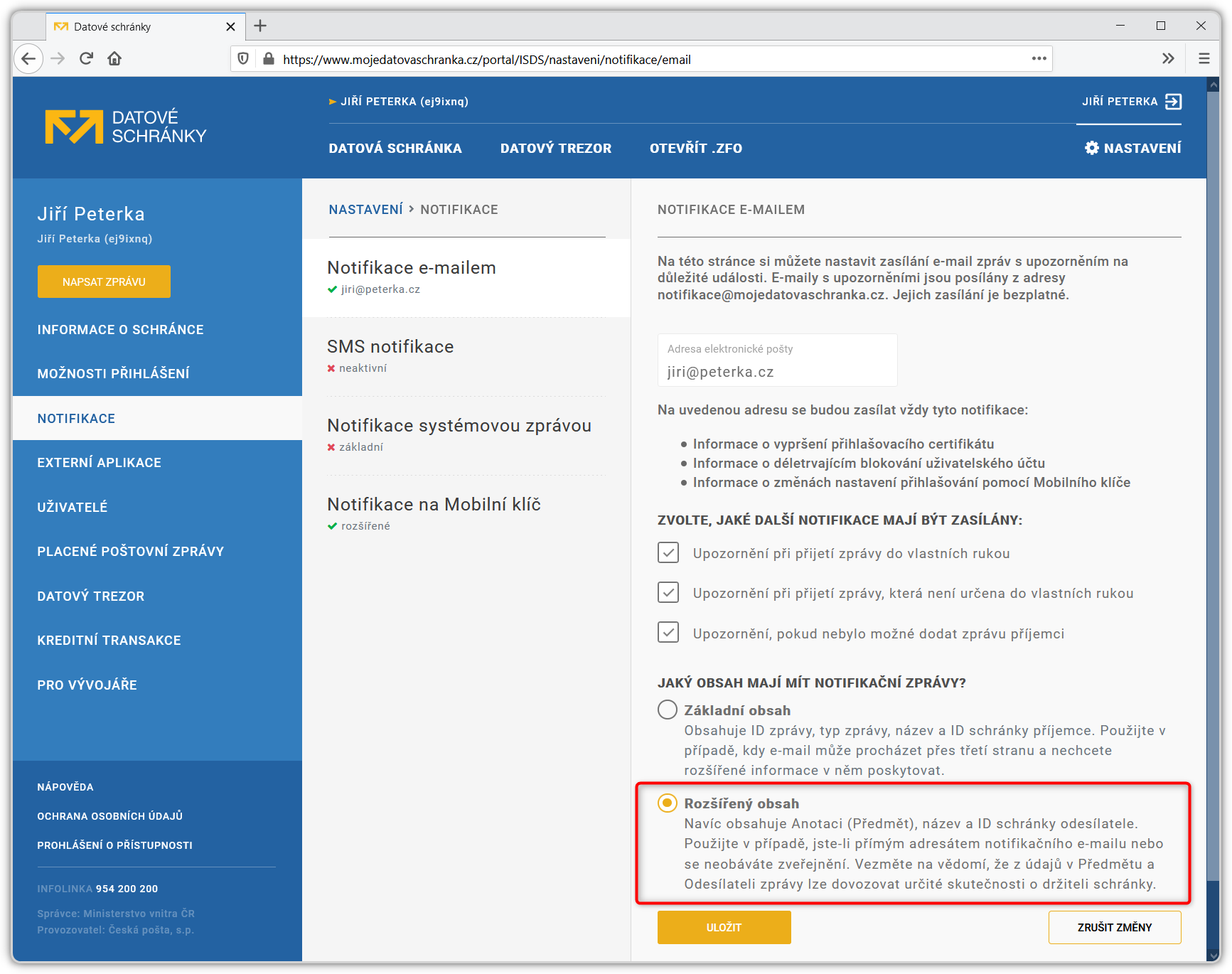Image resolution: width=1232 pixels, height=974 pixels.
Task: Save settings with the Uložit button
Action: click(x=724, y=927)
